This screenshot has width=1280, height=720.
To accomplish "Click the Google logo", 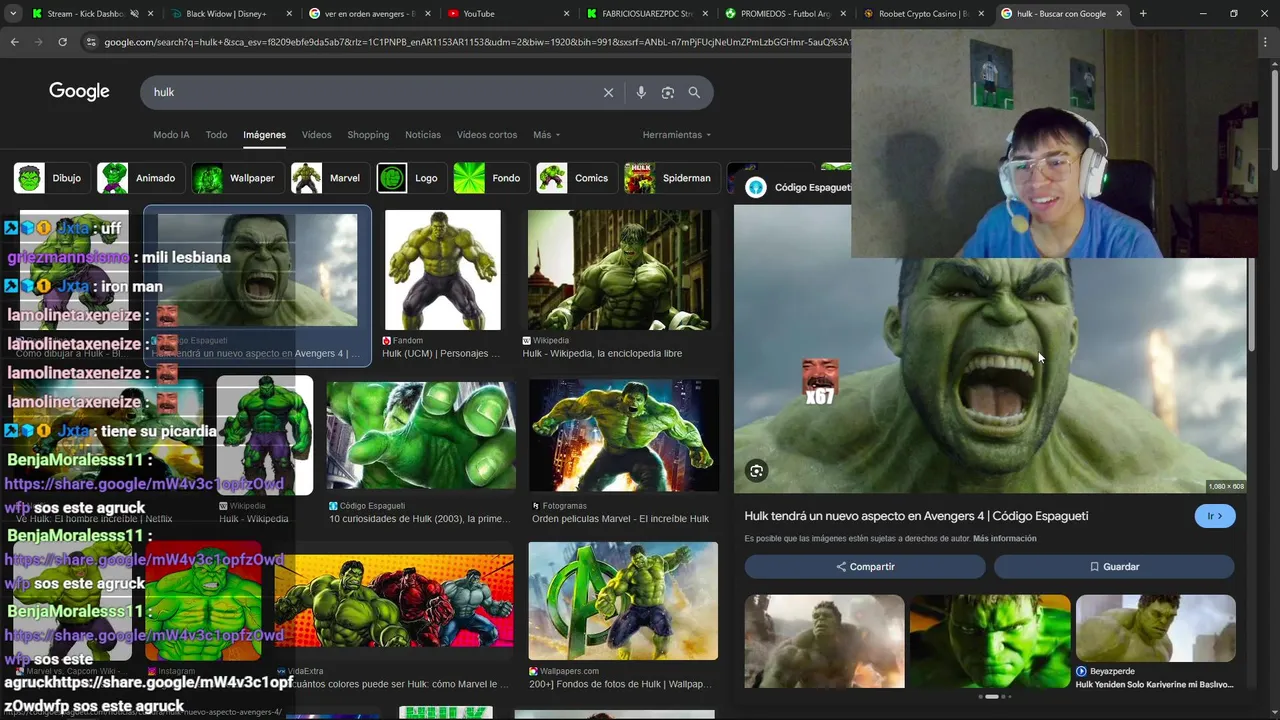I will [x=79, y=91].
